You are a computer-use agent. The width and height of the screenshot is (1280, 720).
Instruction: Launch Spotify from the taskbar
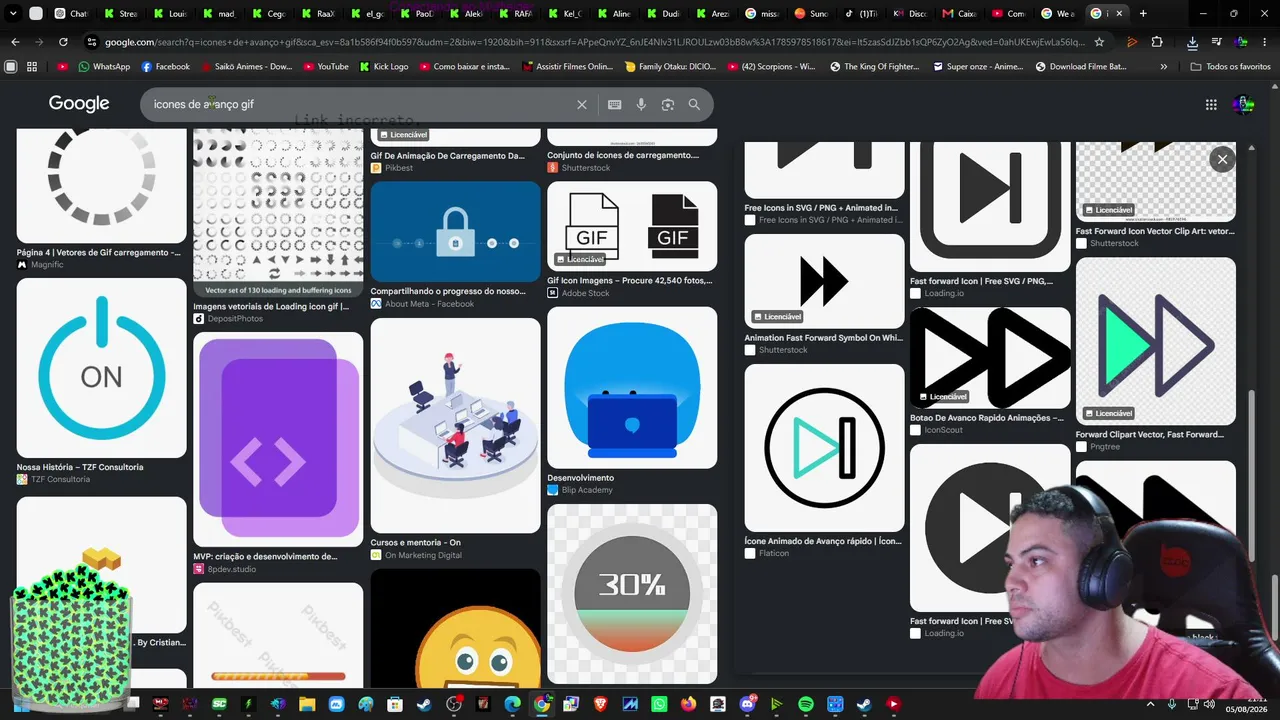coord(806,704)
